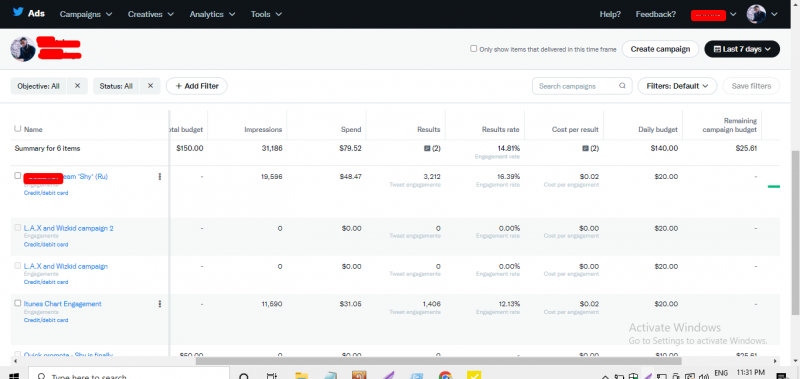
Task: Open the Analytics menu
Action: pos(212,14)
